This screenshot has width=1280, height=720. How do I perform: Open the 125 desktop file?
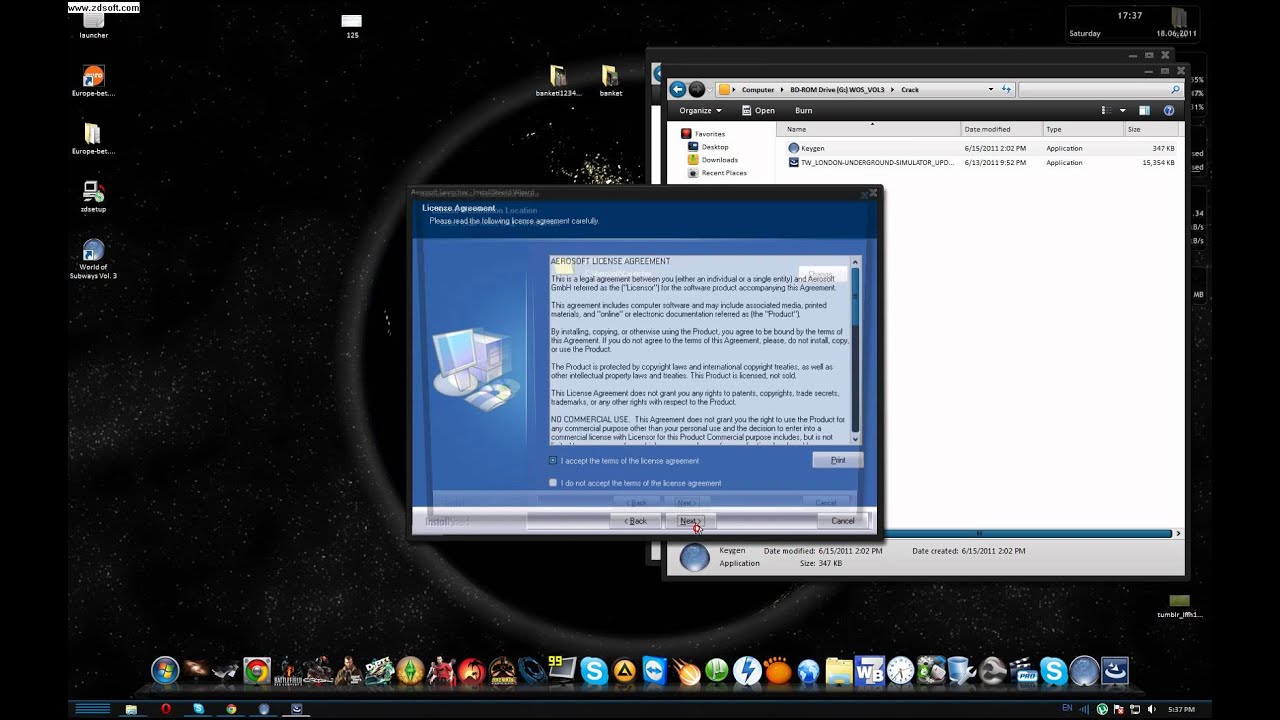[x=352, y=26]
